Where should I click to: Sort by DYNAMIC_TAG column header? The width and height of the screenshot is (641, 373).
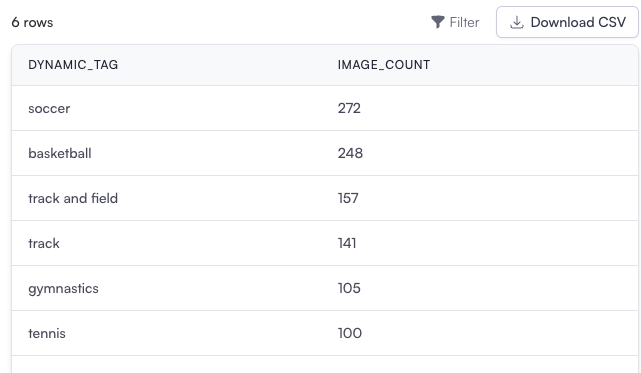[x=73, y=65]
